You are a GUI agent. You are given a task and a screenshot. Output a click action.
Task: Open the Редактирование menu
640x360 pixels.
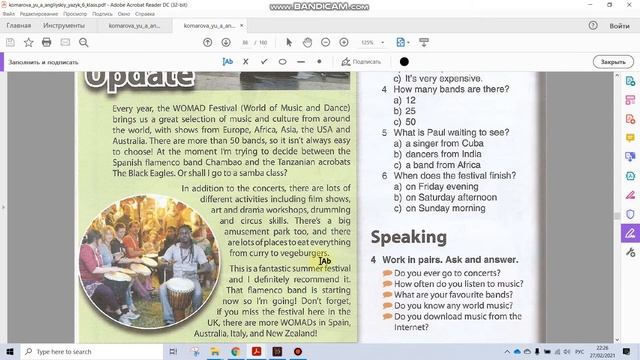[39, 14]
